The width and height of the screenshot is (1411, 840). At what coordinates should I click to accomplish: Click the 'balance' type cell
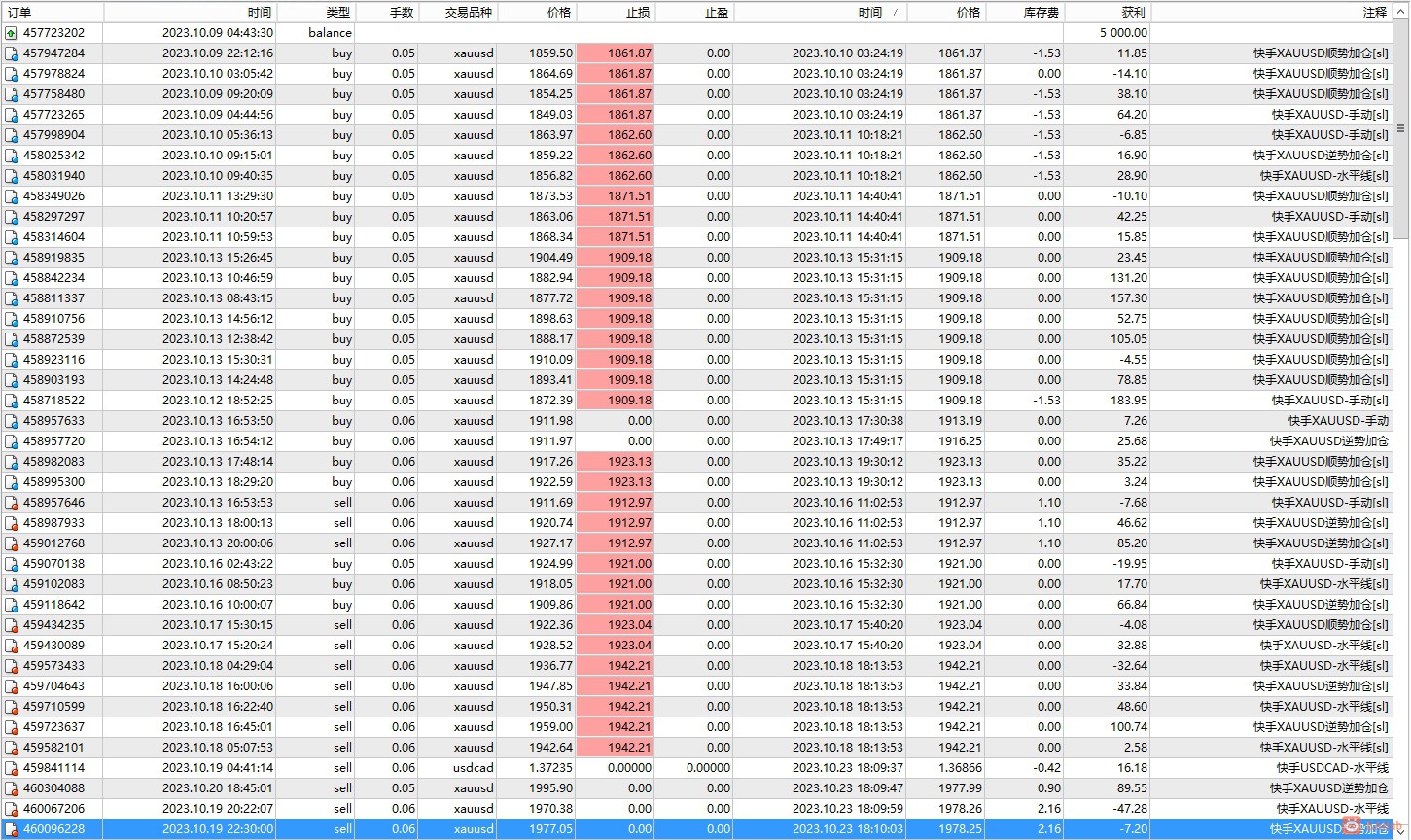(x=330, y=33)
